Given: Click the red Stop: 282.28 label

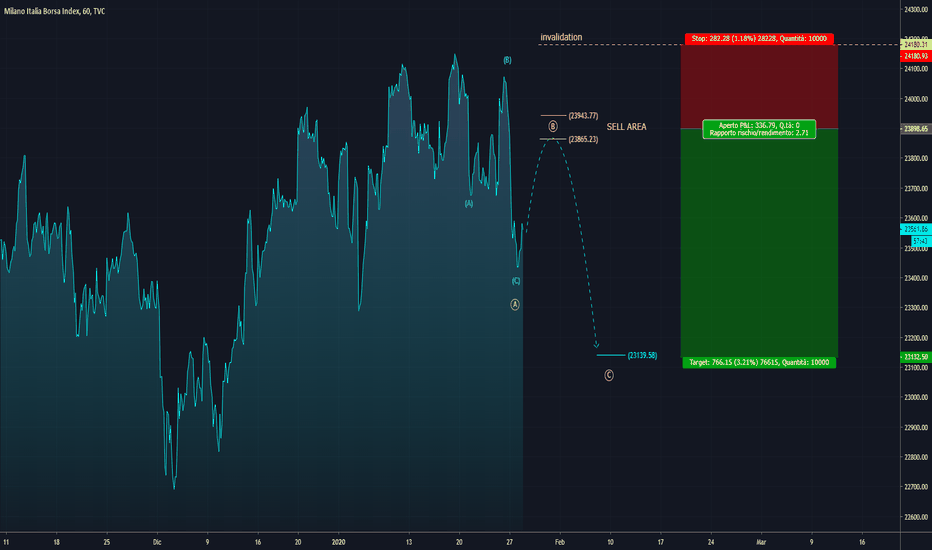Looking at the screenshot, I should tap(759, 39).
